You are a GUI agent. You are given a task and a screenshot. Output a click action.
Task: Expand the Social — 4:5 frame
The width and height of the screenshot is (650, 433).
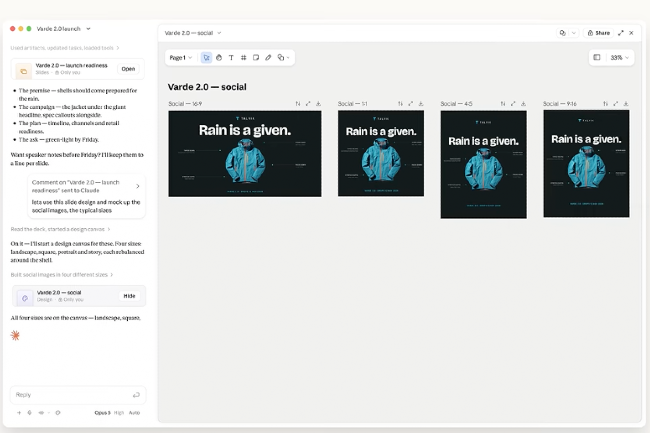tap(513, 104)
